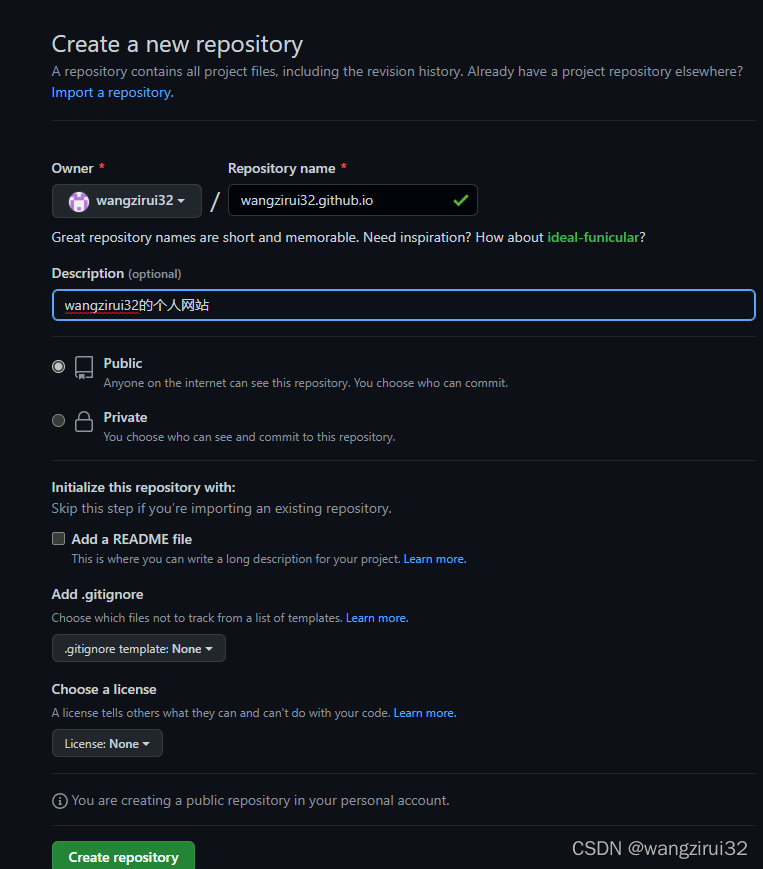Image resolution: width=763 pixels, height=869 pixels.
Task: Click the Public repository book icon
Action: [x=84, y=367]
